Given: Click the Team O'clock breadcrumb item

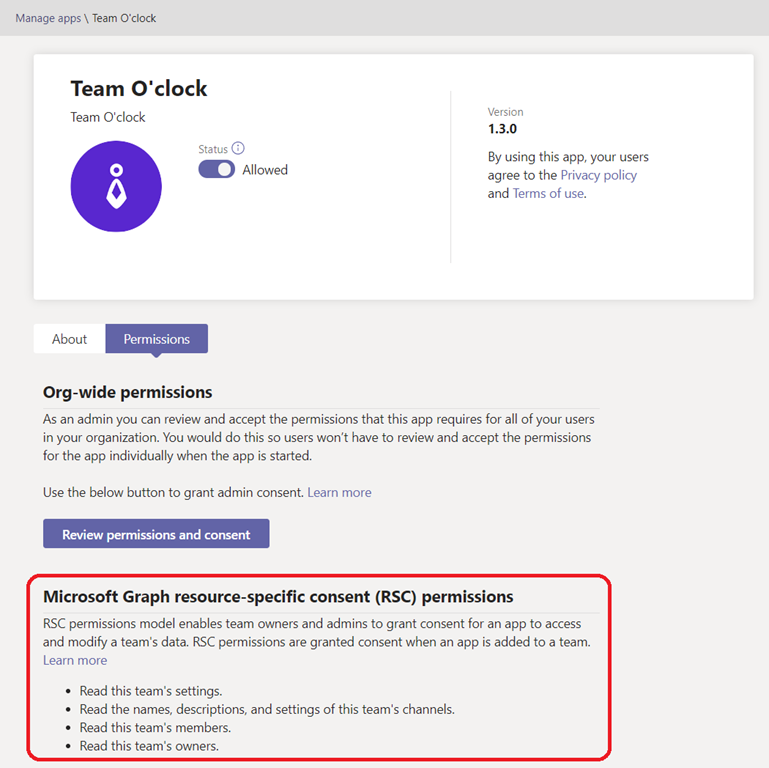Looking at the screenshot, I should [124, 18].
